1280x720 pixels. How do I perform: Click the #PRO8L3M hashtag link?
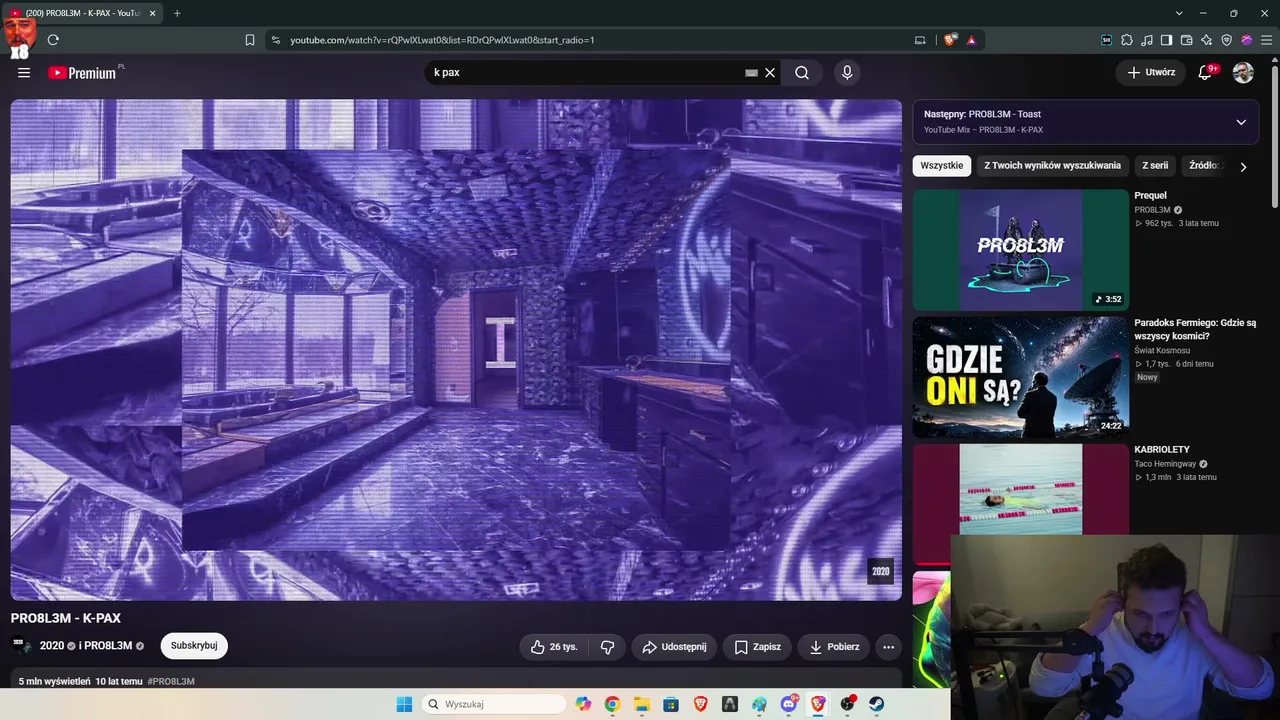click(171, 681)
